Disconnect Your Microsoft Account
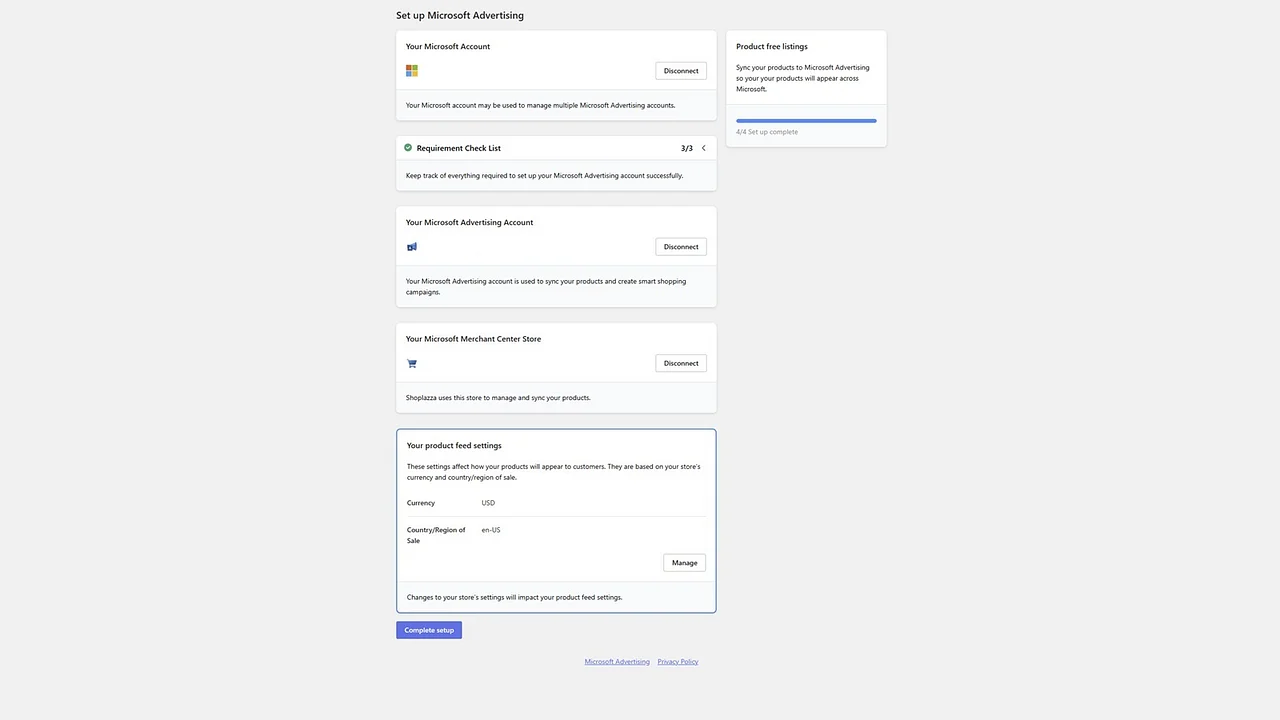1280x720 pixels. tap(680, 70)
